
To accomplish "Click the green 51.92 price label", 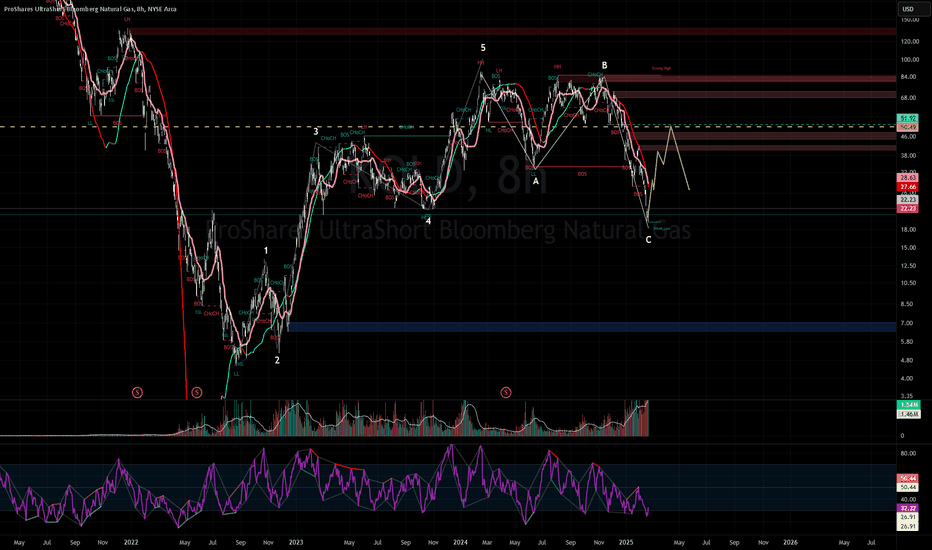I will tap(908, 118).
